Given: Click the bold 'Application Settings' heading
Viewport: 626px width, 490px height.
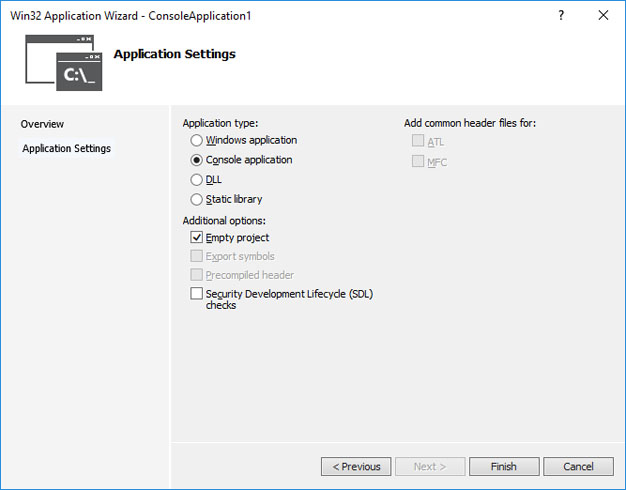Looking at the screenshot, I should (174, 54).
